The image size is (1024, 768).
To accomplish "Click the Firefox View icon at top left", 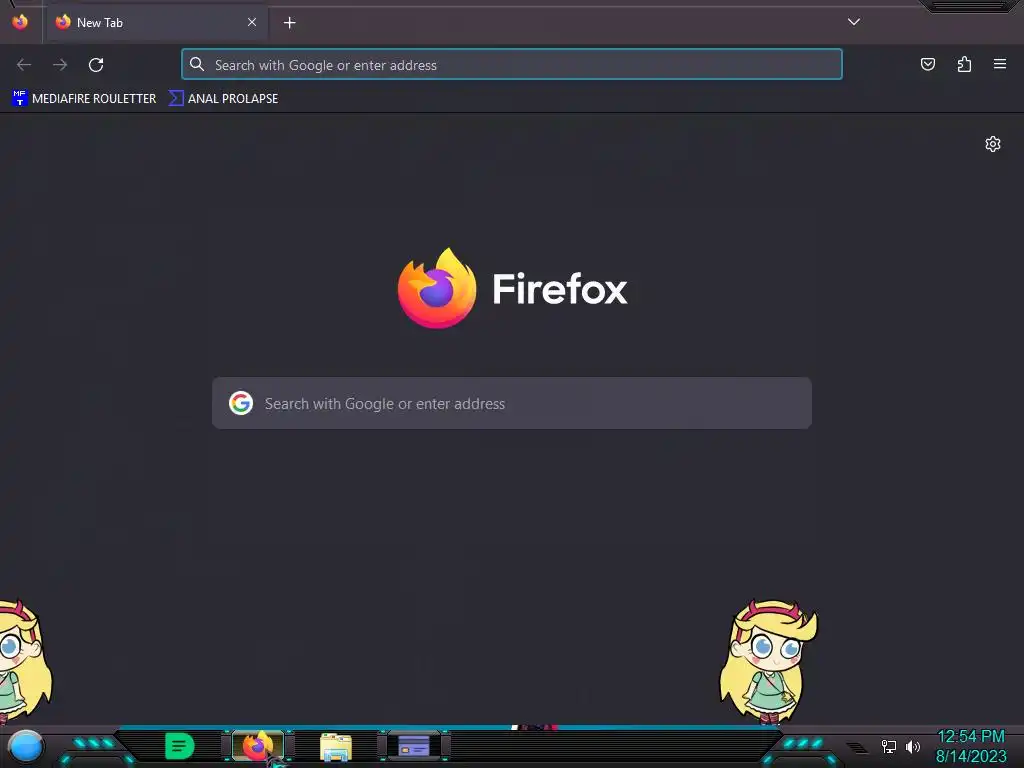I will point(20,22).
